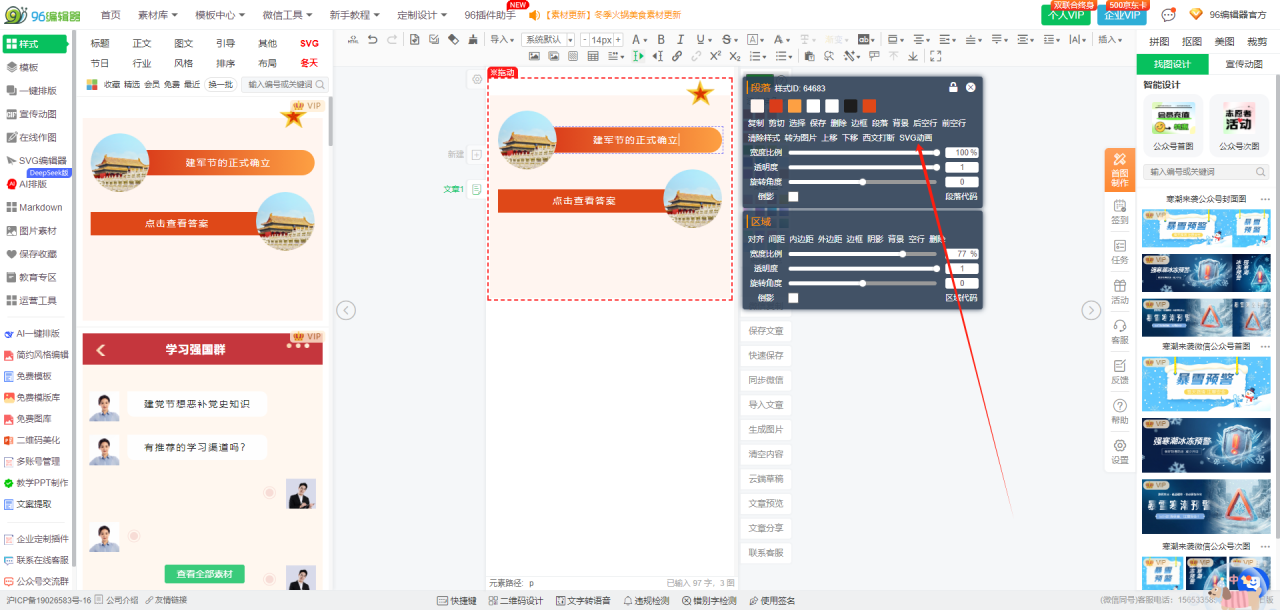The width and height of the screenshot is (1280, 610).
Task: Enable 倒影 checkbox in the 段落 panel
Action: coord(793,197)
